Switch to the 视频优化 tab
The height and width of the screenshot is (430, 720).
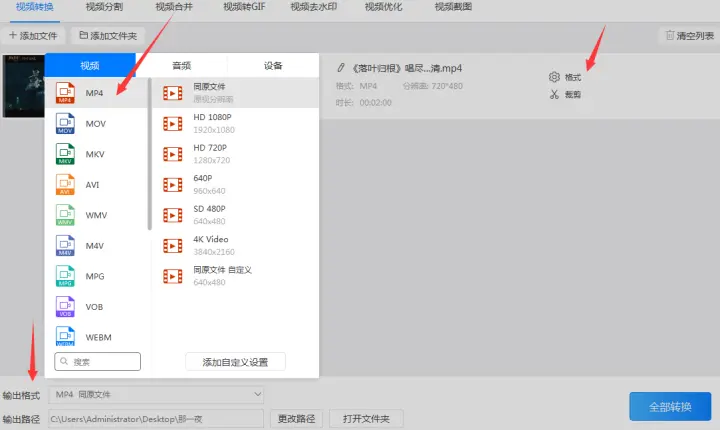pos(383,7)
